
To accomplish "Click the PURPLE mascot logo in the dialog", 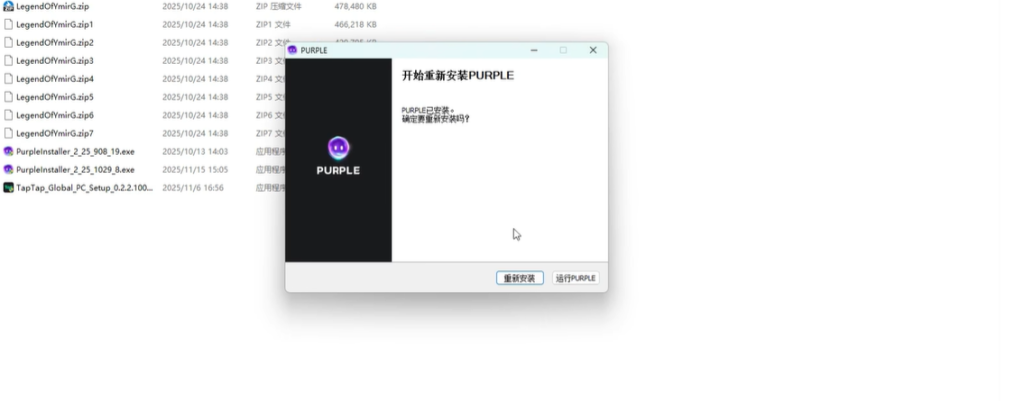I will point(338,148).
